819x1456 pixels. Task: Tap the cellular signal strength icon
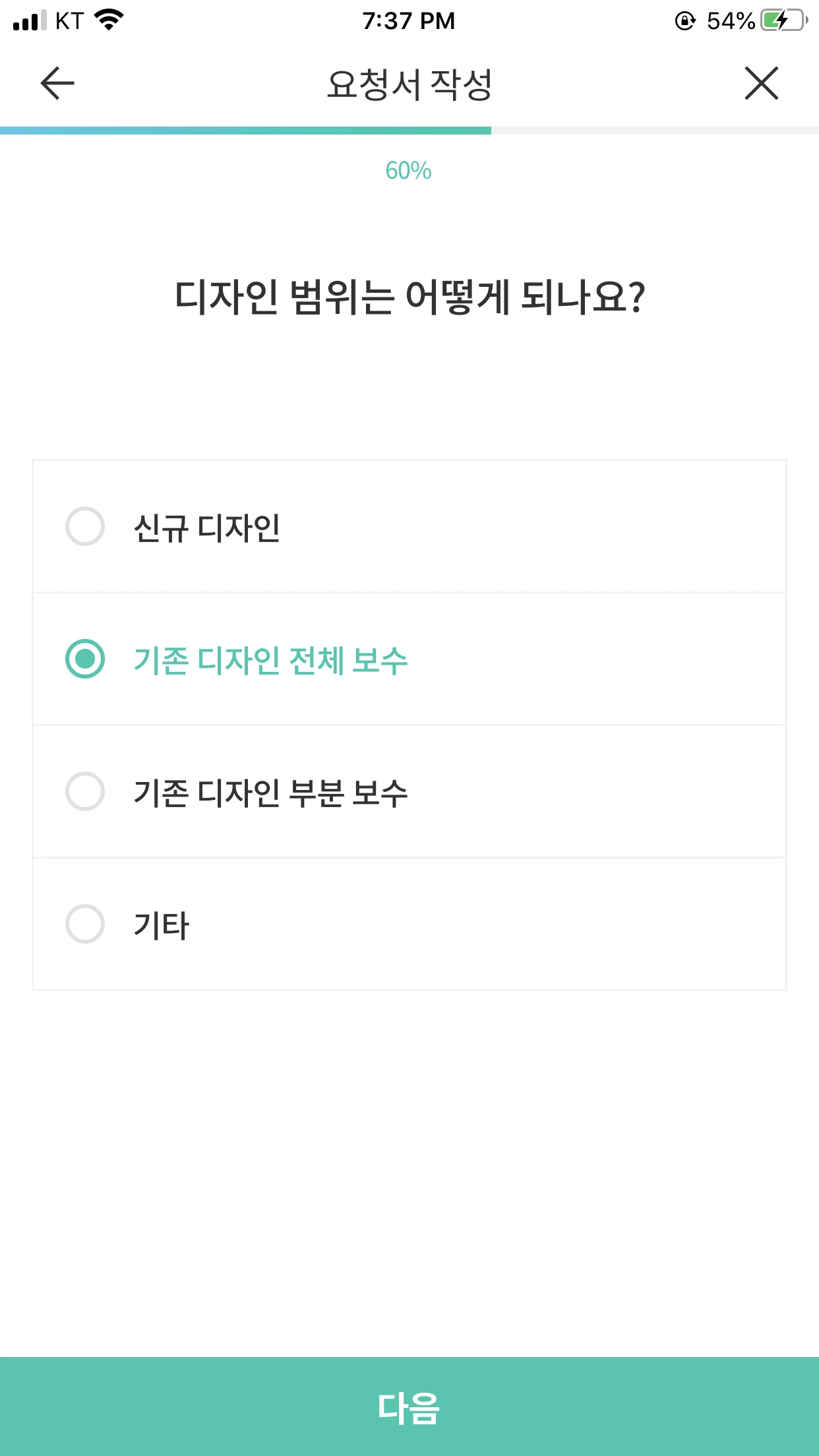pos(30,20)
